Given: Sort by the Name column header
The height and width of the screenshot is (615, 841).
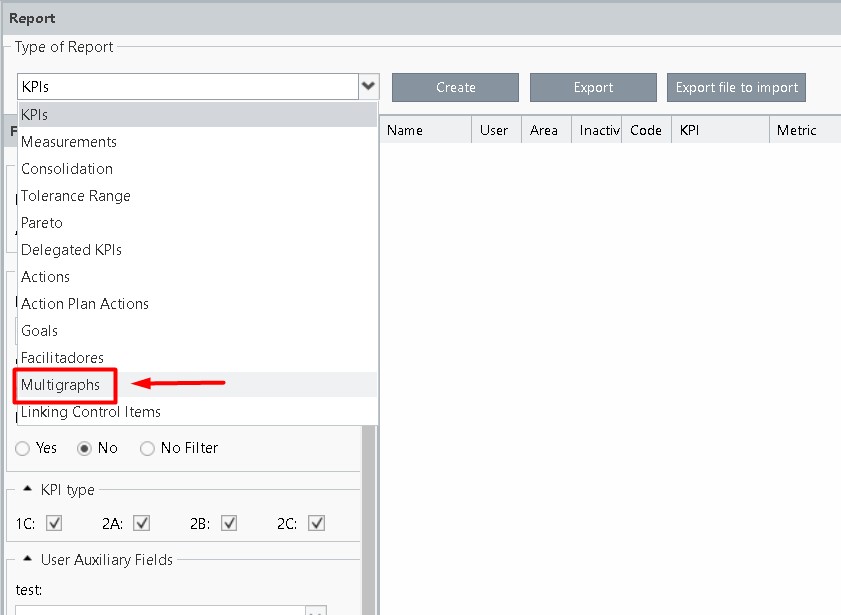Looking at the screenshot, I should (x=405, y=130).
